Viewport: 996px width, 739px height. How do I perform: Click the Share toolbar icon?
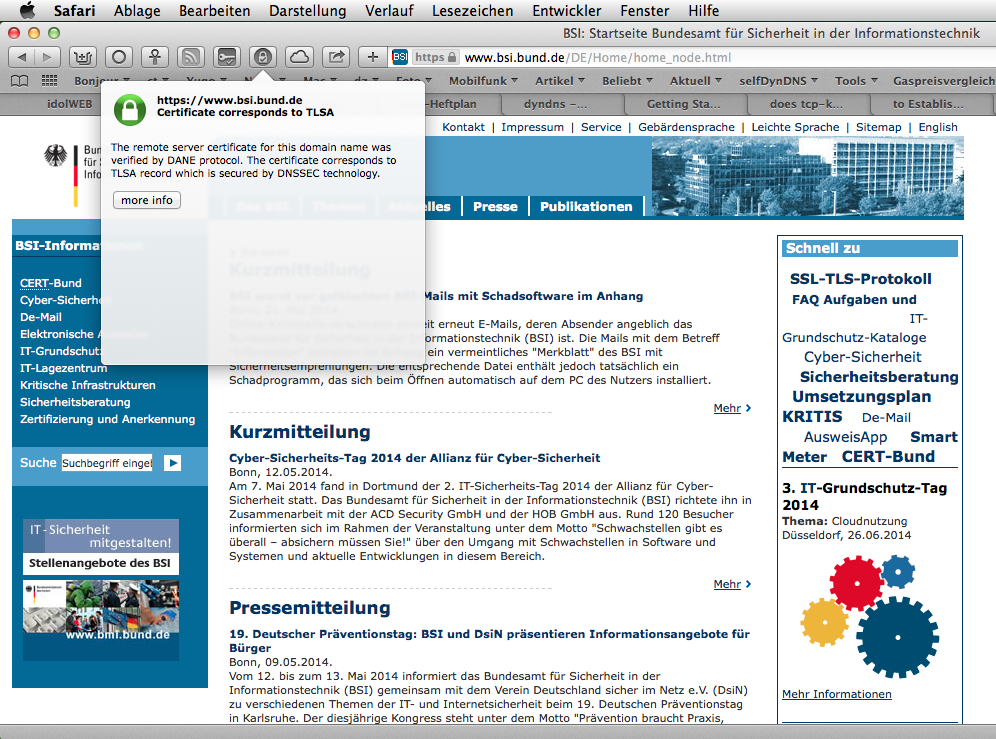(336, 57)
